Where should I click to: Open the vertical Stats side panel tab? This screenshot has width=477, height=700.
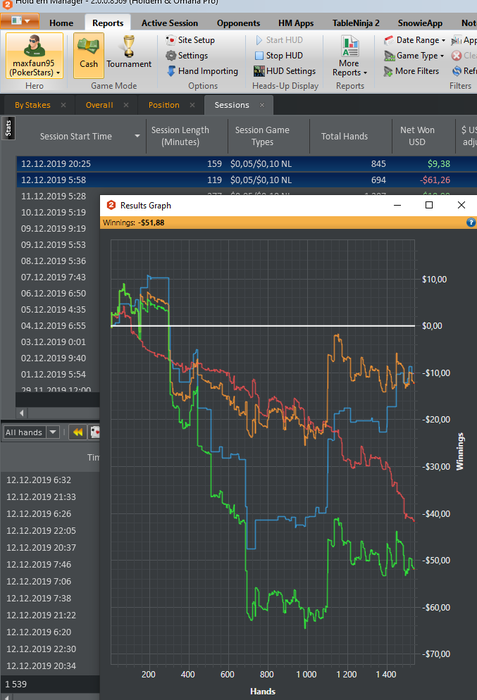(8, 128)
